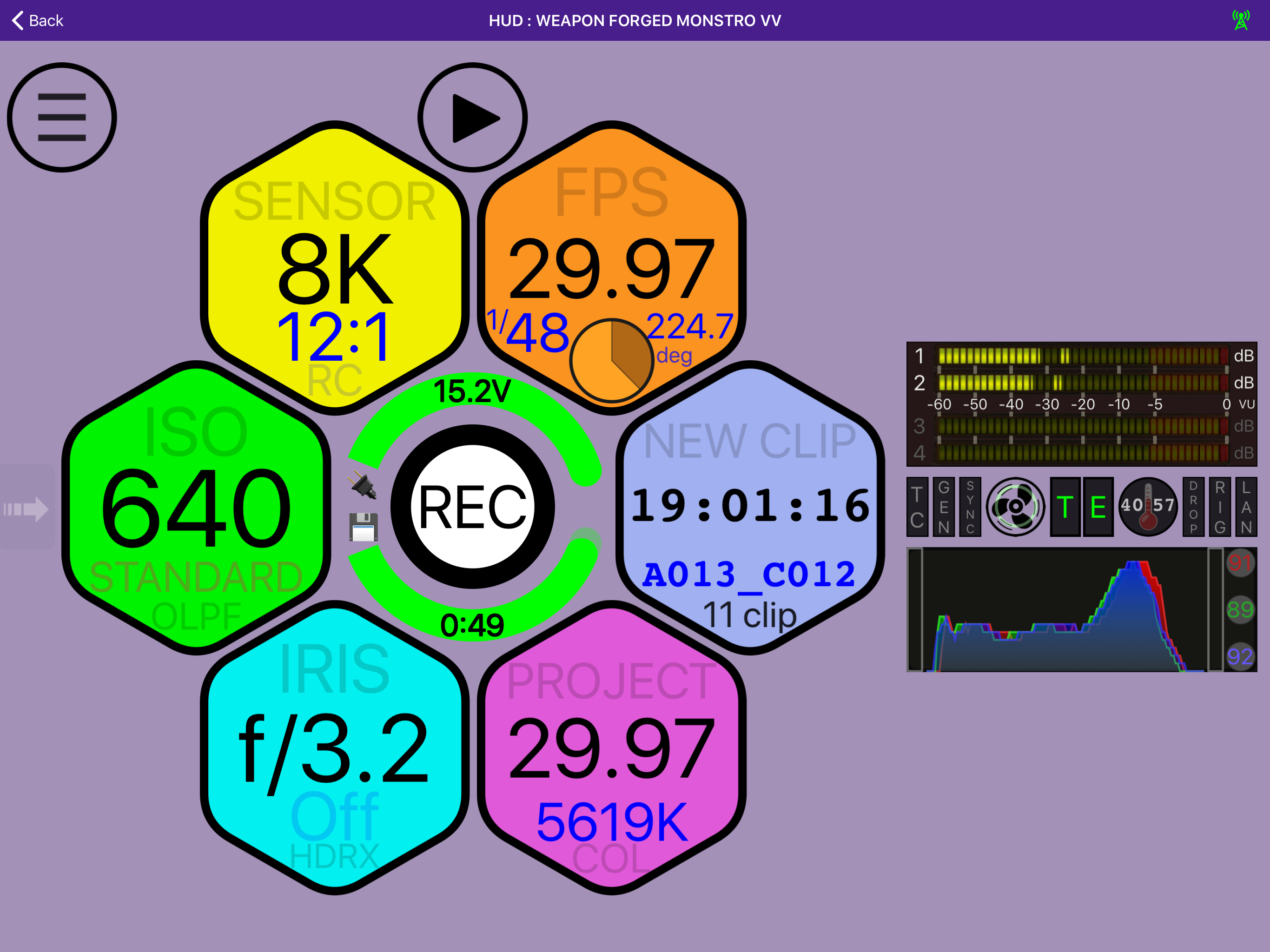Open the temperature indicator showing 40/57
The width and height of the screenshot is (1270, 952).
(x=1148, y=506)
